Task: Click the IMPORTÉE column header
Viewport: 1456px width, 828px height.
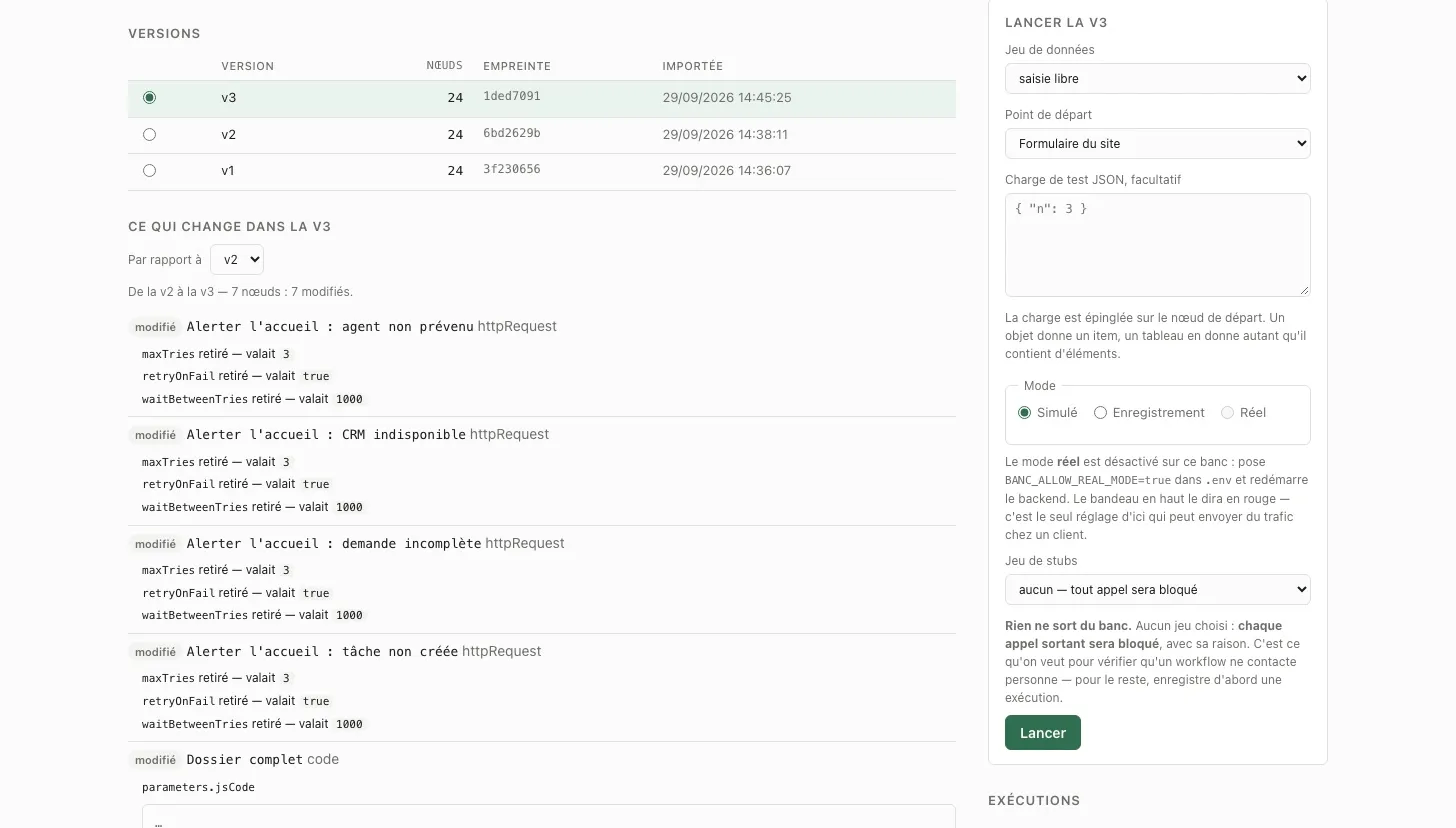Action: [x=692, y=66]
